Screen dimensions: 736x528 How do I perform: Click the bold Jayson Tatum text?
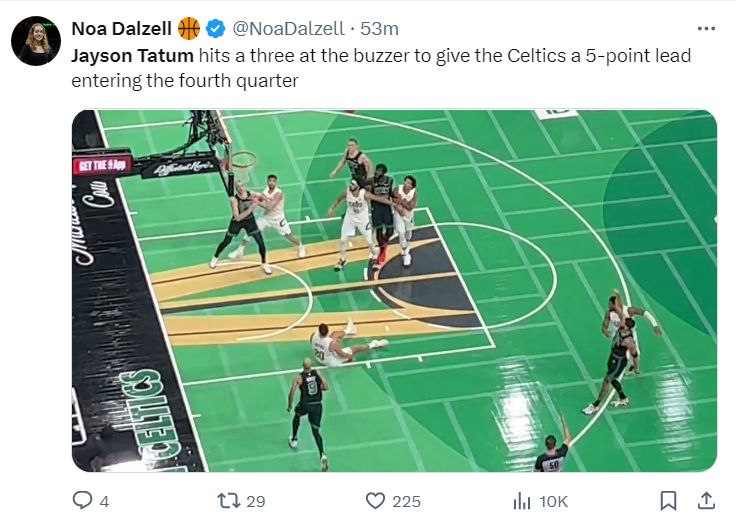[132, 56]
